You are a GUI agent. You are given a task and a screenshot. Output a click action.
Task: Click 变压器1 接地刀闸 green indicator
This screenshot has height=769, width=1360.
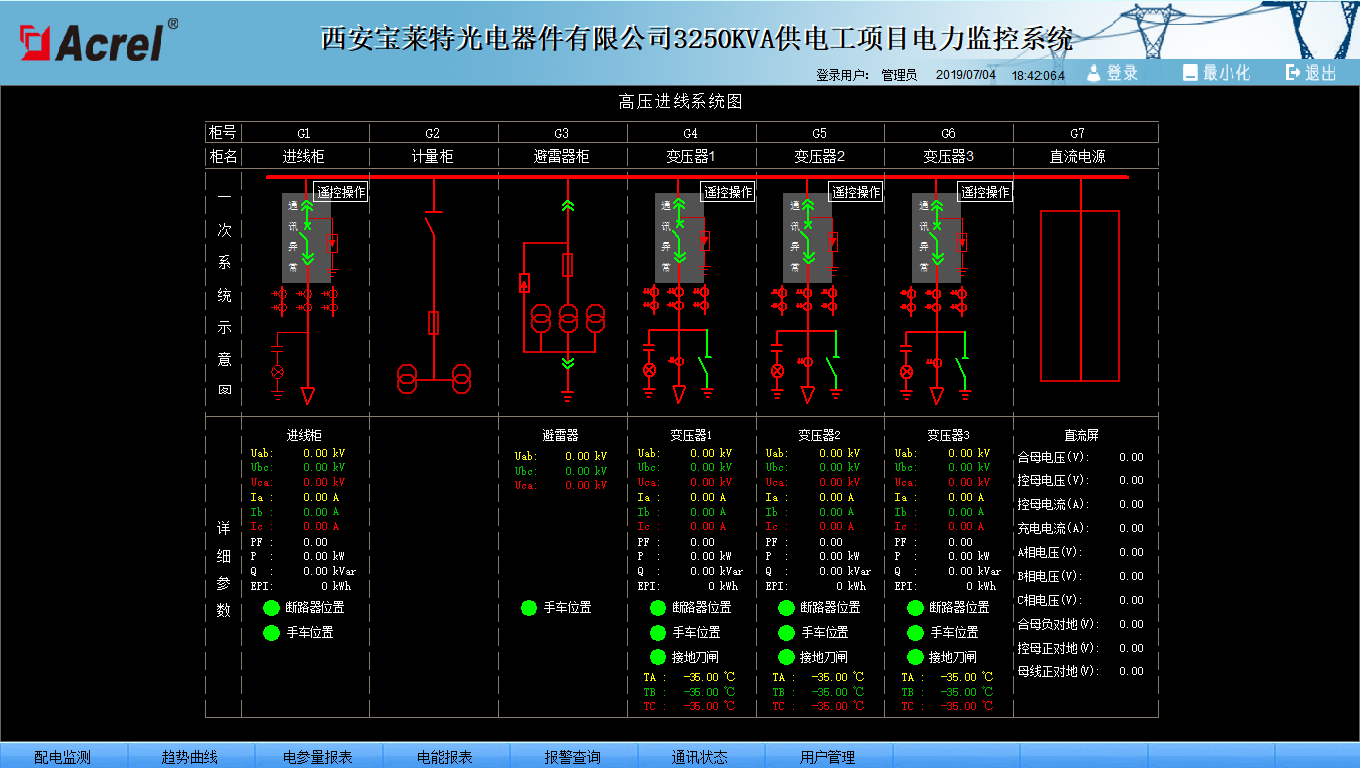coord(658,657)
